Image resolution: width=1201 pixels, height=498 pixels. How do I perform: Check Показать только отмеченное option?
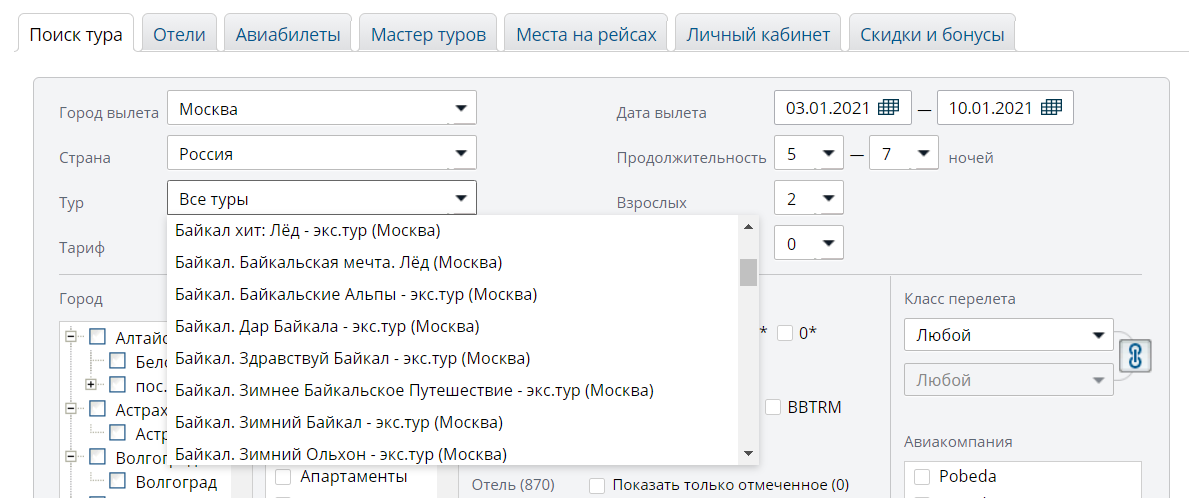[x=597, y=486]
